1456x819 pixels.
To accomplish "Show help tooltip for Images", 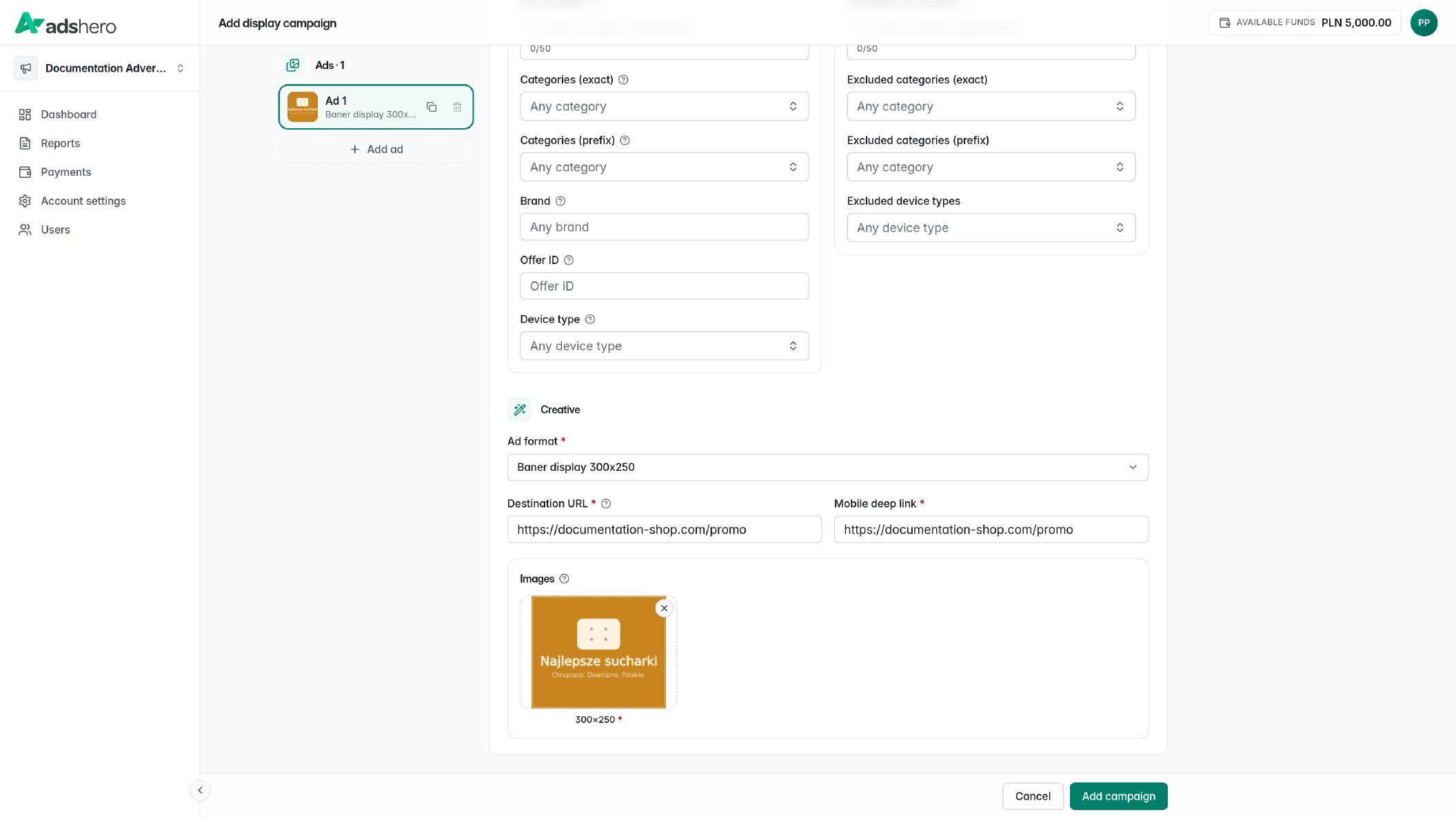I will point(564,579).
